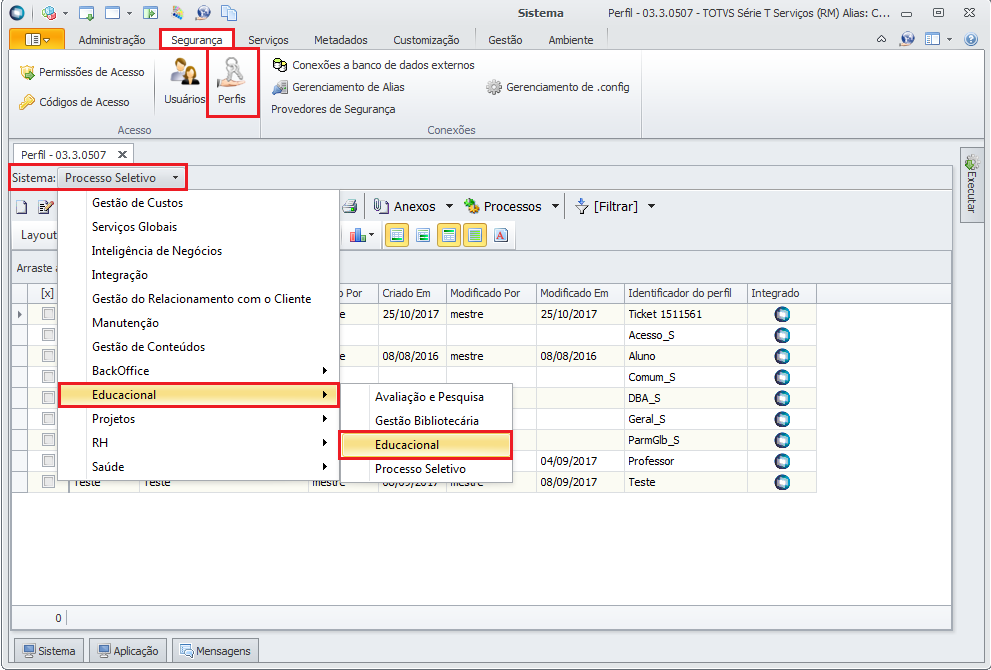Open Permissões de Acesso
Screen dimensions: 991x670
tap(82, 72)
